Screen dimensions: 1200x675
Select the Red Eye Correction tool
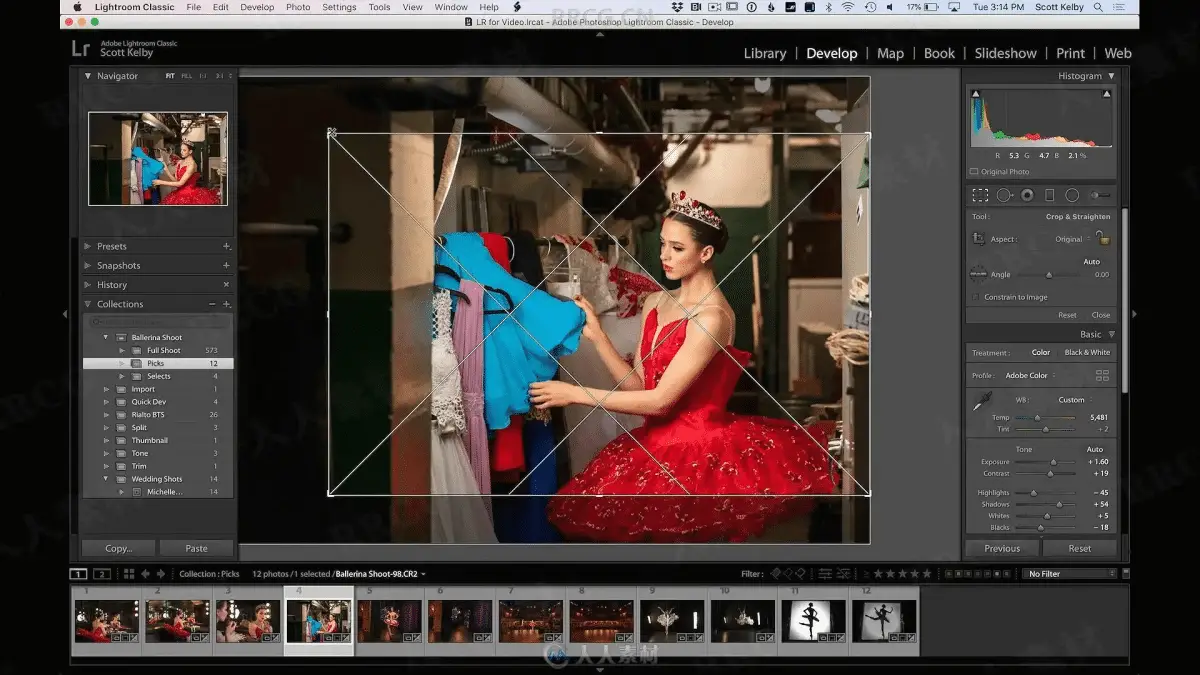pyautogui.click(x=1027, y=195)
